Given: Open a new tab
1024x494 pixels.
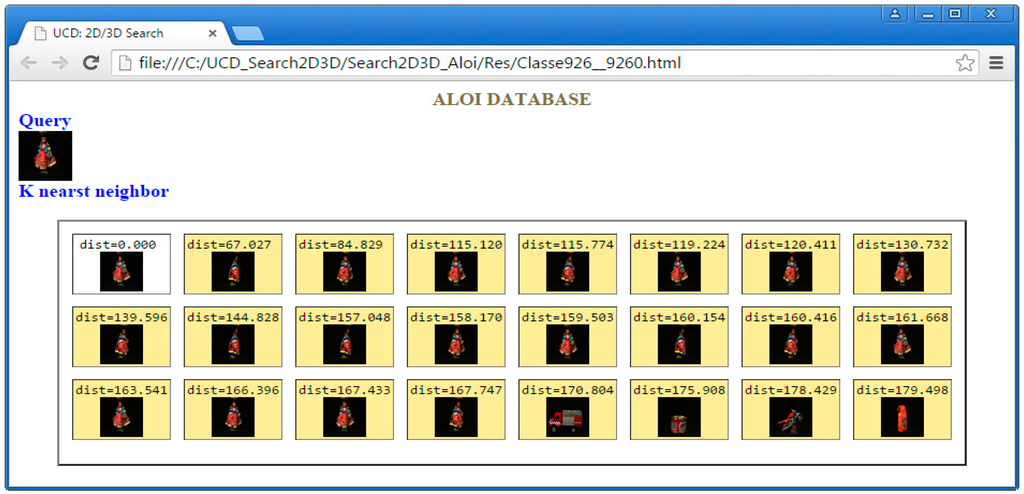Looking at the screenshot, I should point(248,34).
